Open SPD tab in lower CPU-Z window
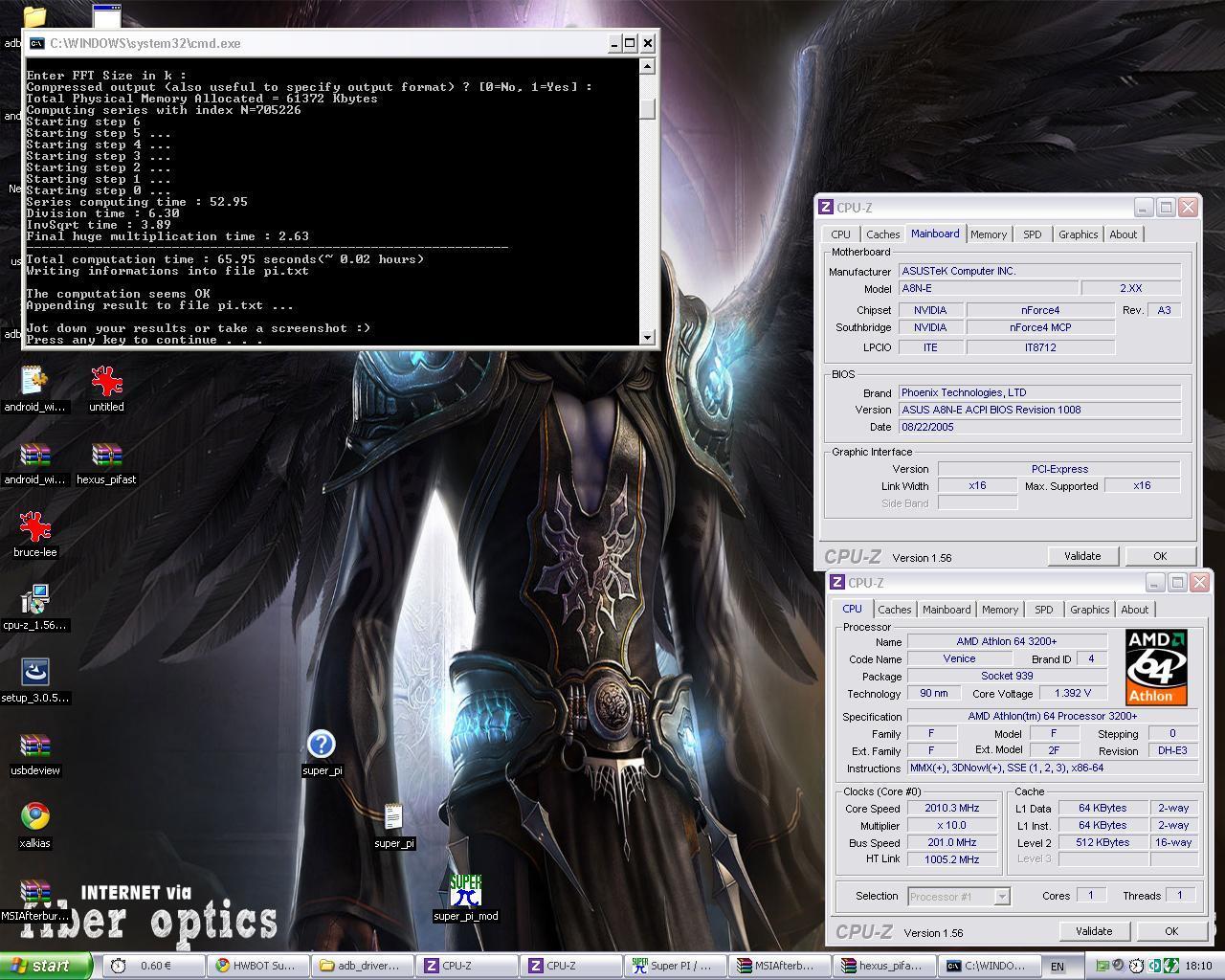The height and width of the screenshot is (980, 1225). click(1043, 610)
